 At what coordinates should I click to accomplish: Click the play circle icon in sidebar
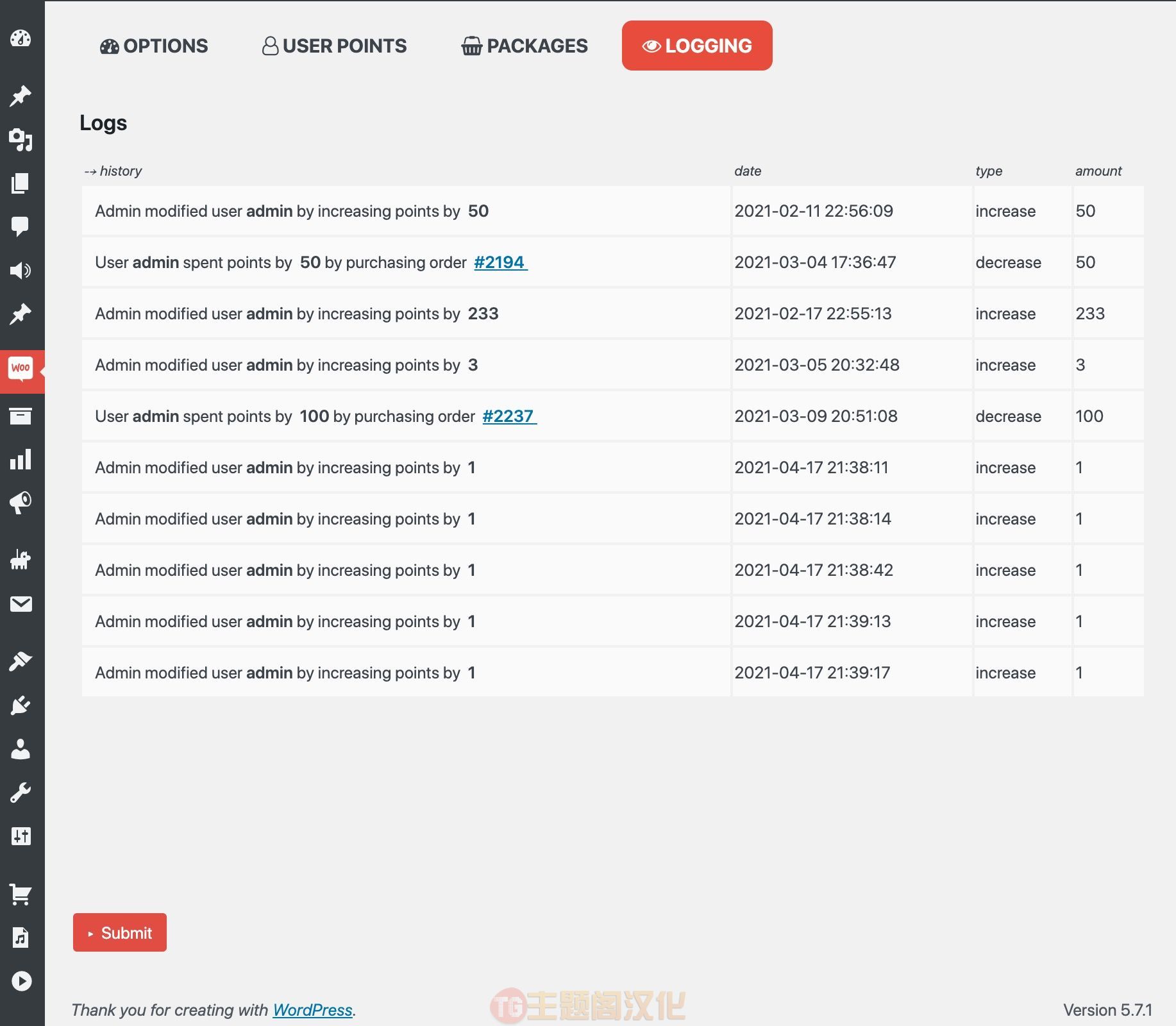pos(21,981)
